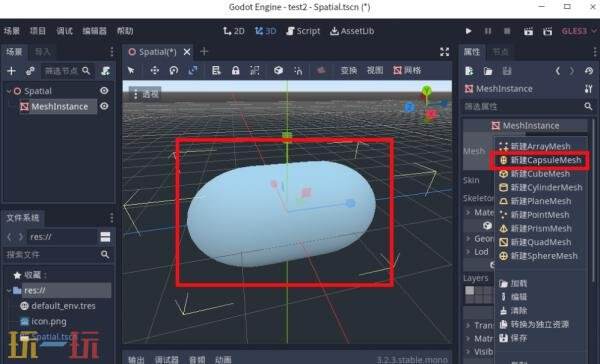600x364 pixels.
Task: Toggle visibility of MeshInstance node
Action: 104,106
